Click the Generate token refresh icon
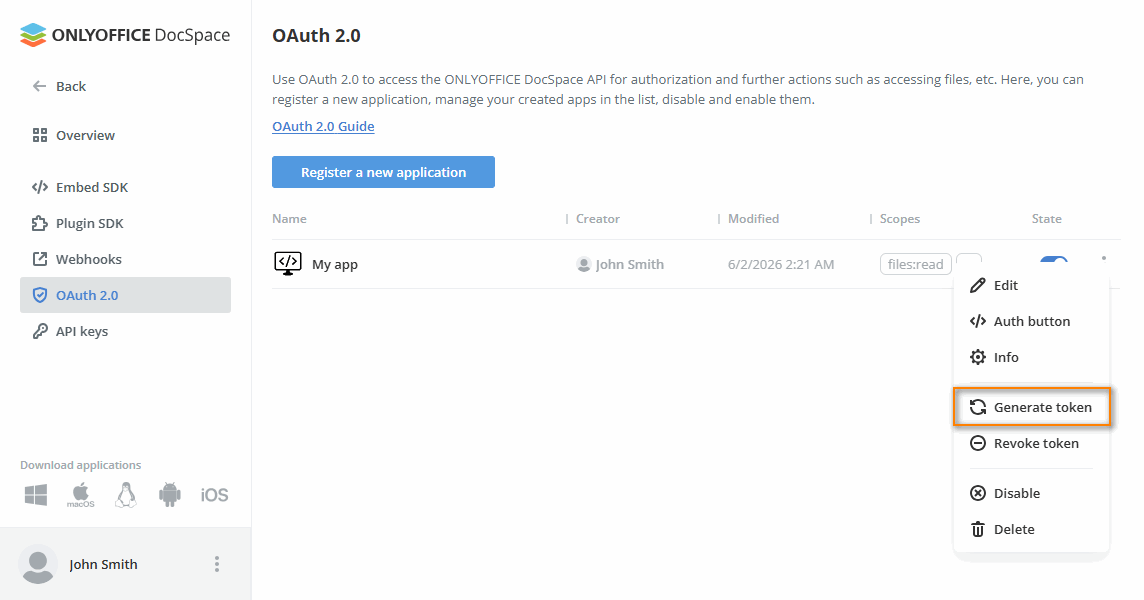Screen dimensions: 1144x600 click(978, 407)
